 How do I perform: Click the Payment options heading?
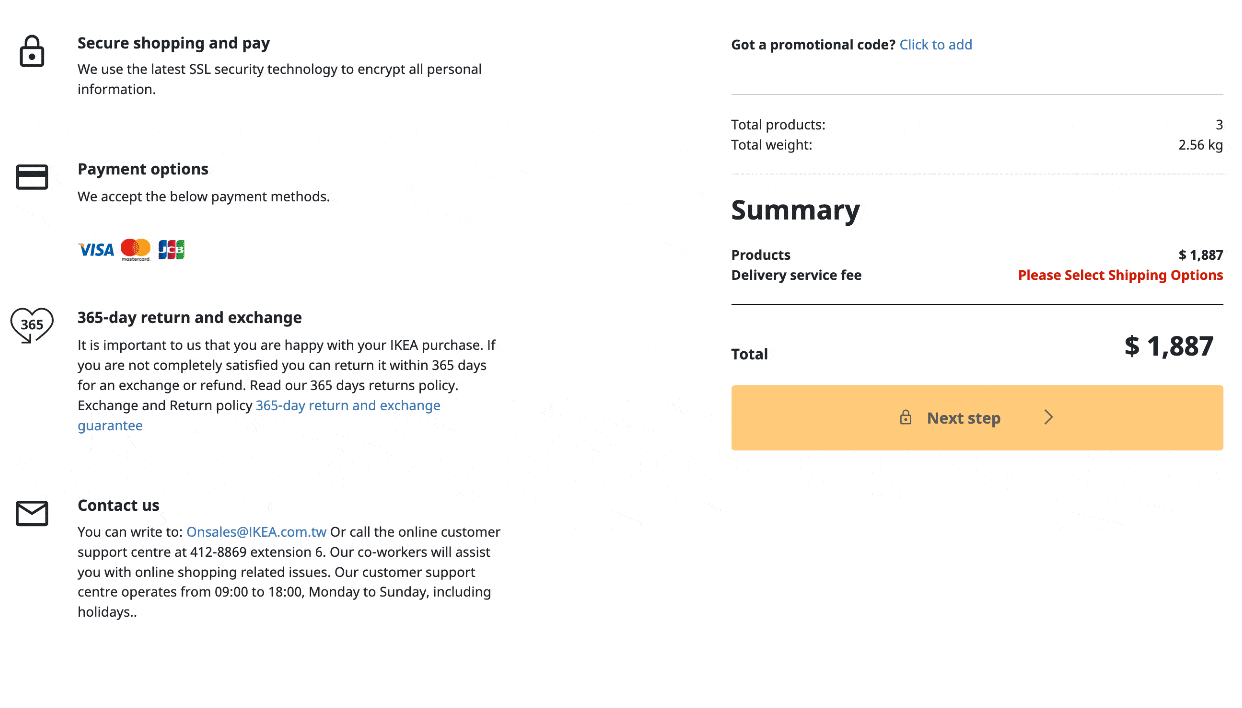(x=143, y=170)
